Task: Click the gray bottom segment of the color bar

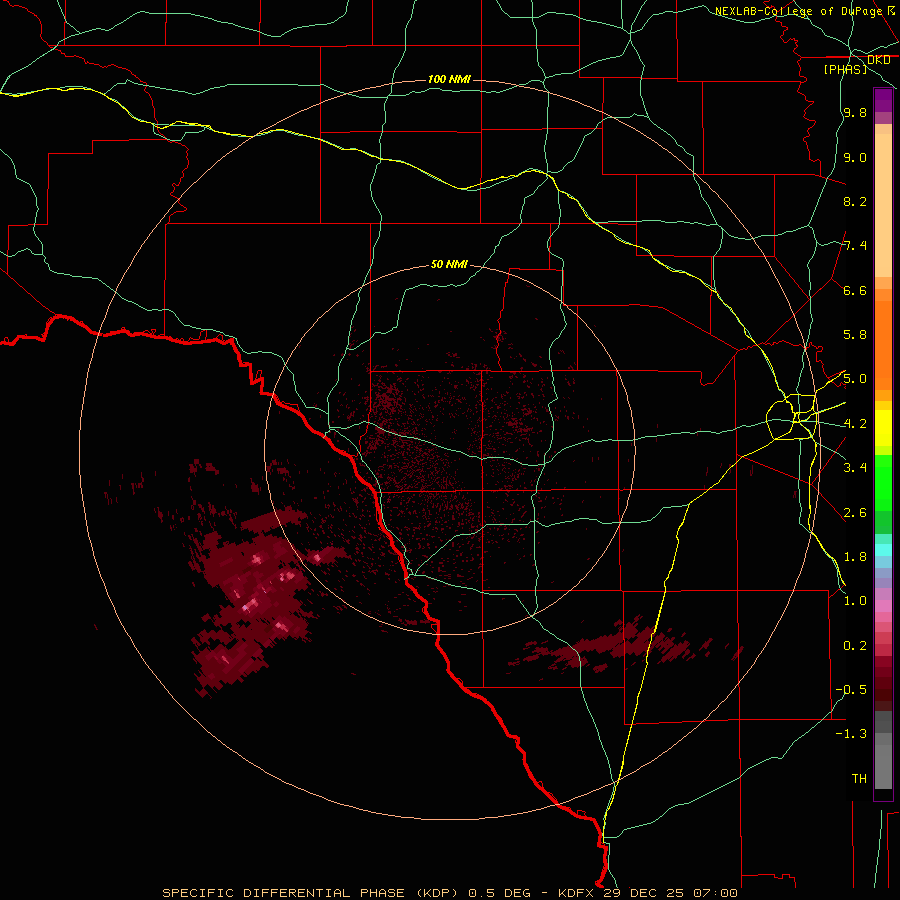Action: coord(883,766)
